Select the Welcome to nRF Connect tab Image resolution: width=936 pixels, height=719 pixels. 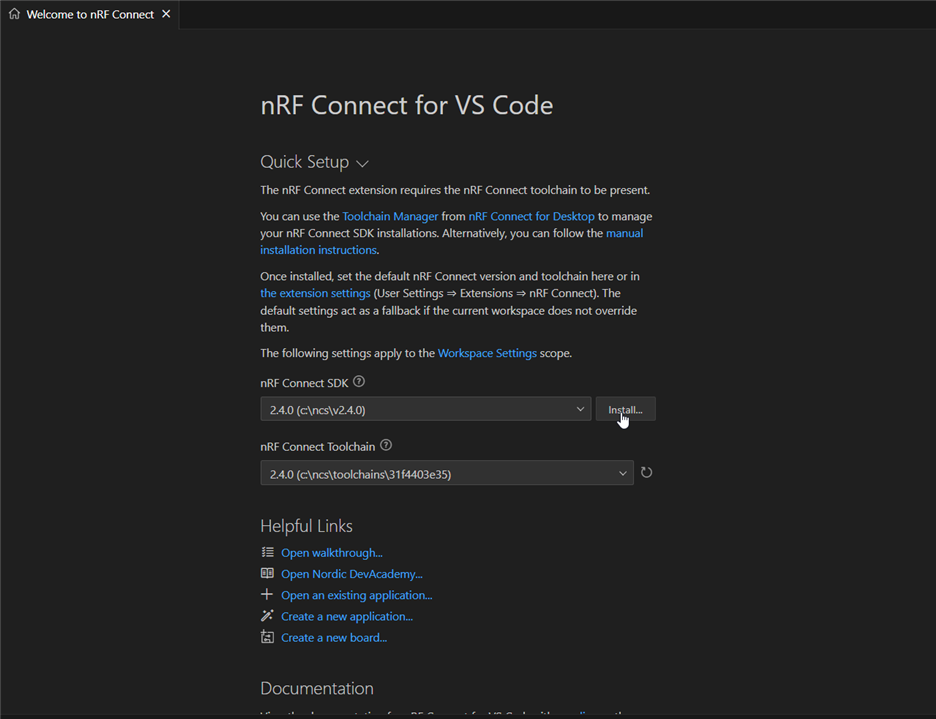pos(90,14)
